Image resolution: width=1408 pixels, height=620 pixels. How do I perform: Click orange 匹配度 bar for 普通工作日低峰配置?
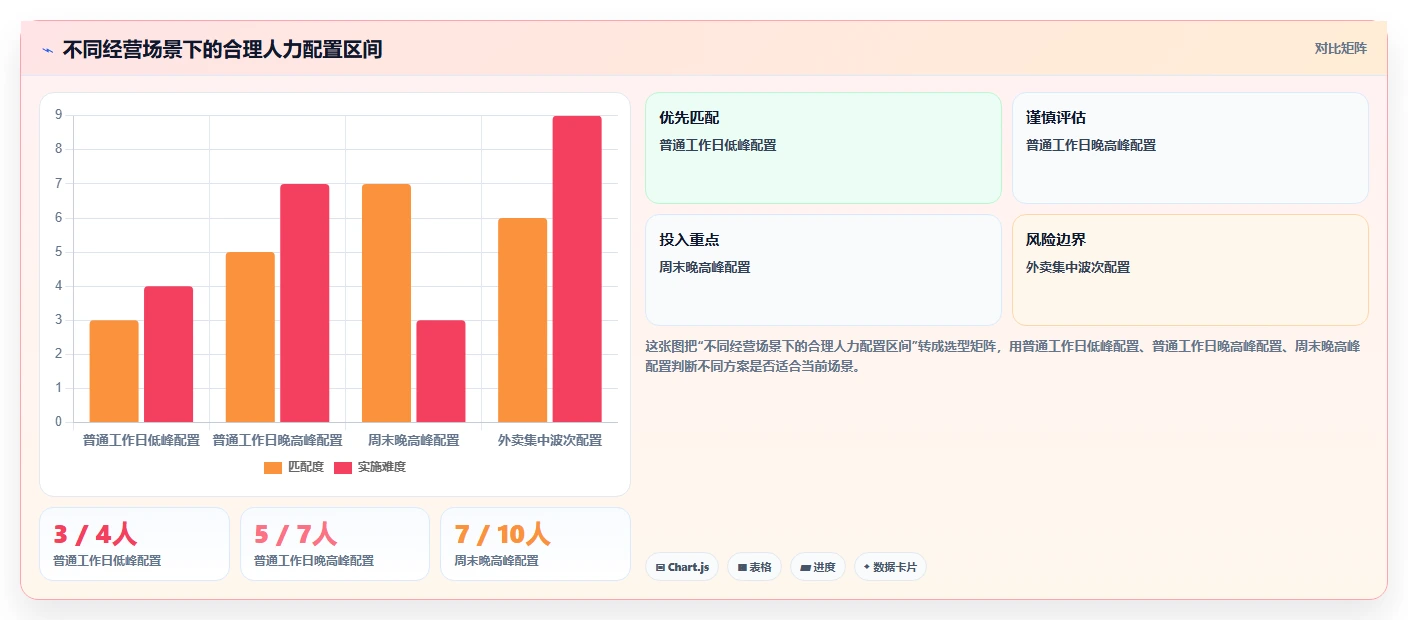coord(114,371)
